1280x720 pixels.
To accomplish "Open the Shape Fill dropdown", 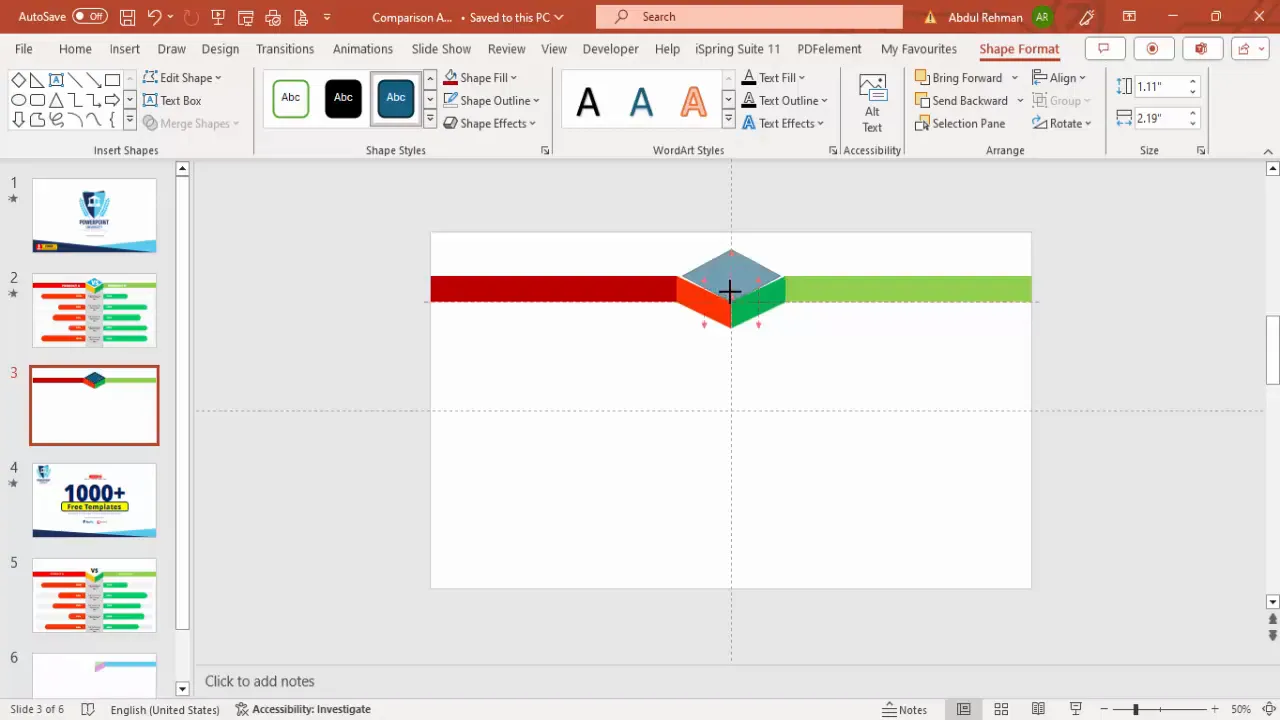I will pyautogui.click(x=480, y=78).
